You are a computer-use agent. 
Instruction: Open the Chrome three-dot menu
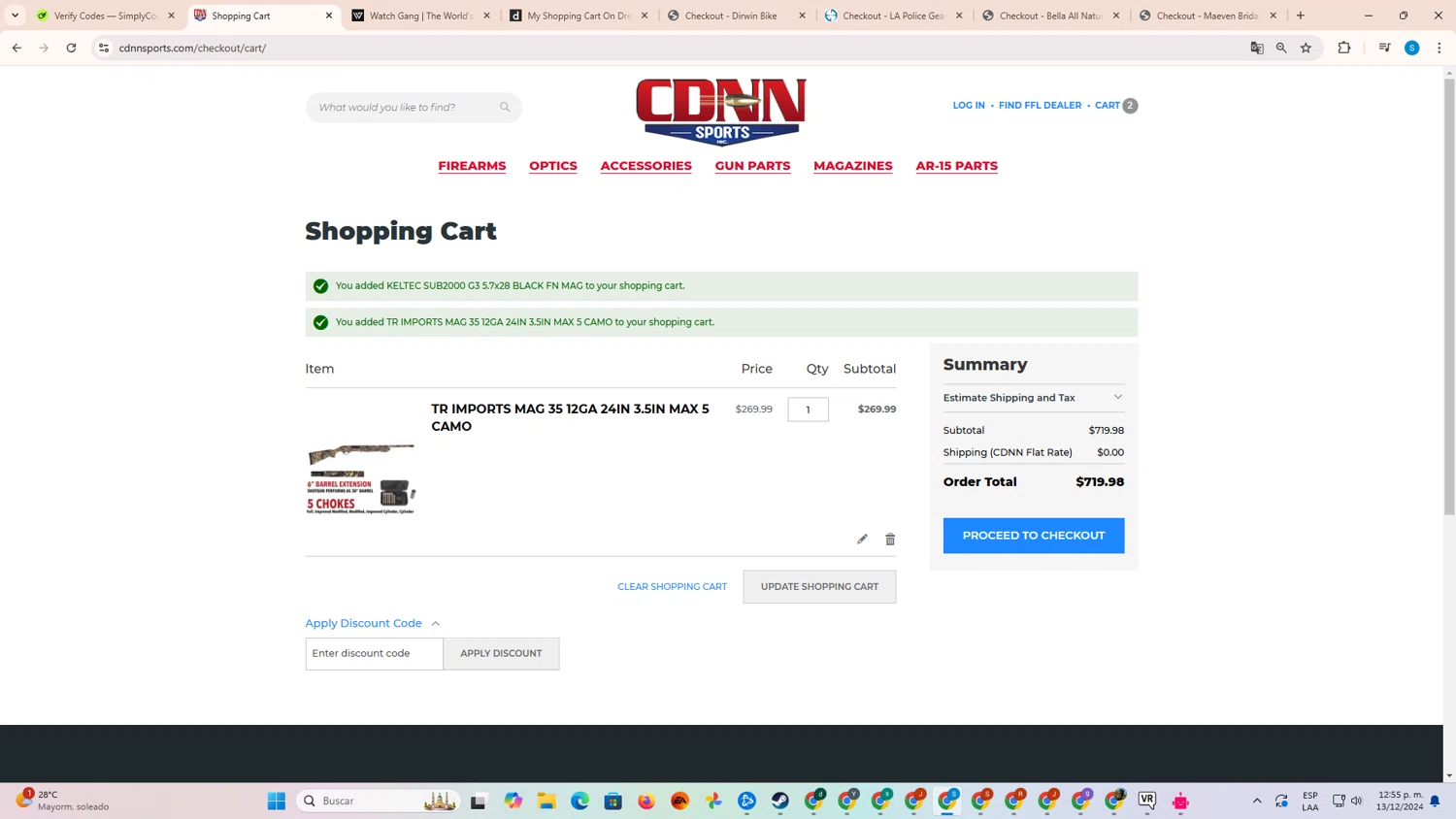click(1439, 48)
